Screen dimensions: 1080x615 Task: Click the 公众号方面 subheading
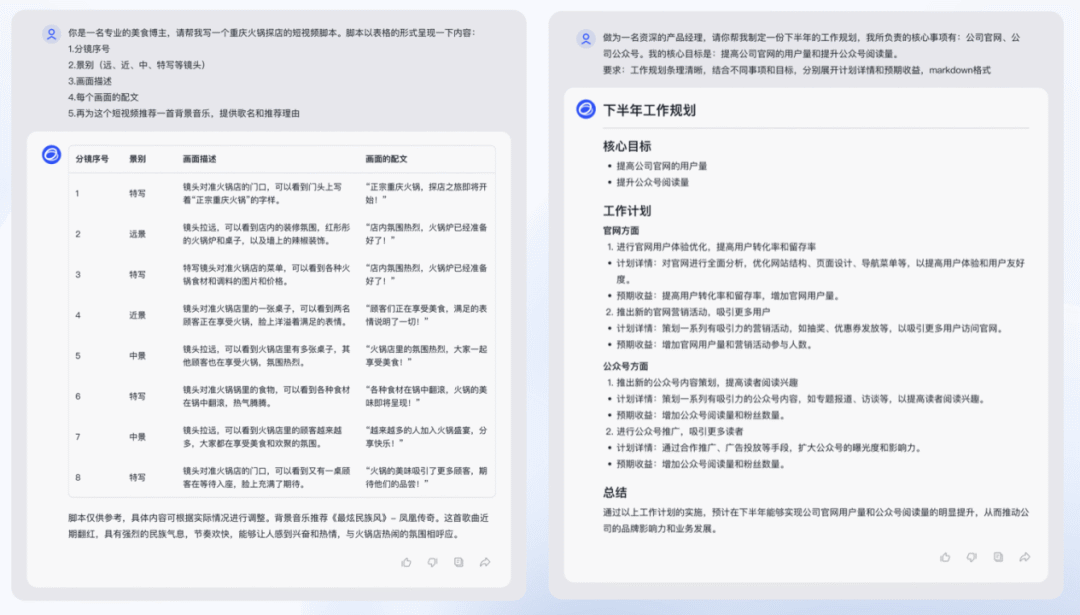click(x=625, y=366)
